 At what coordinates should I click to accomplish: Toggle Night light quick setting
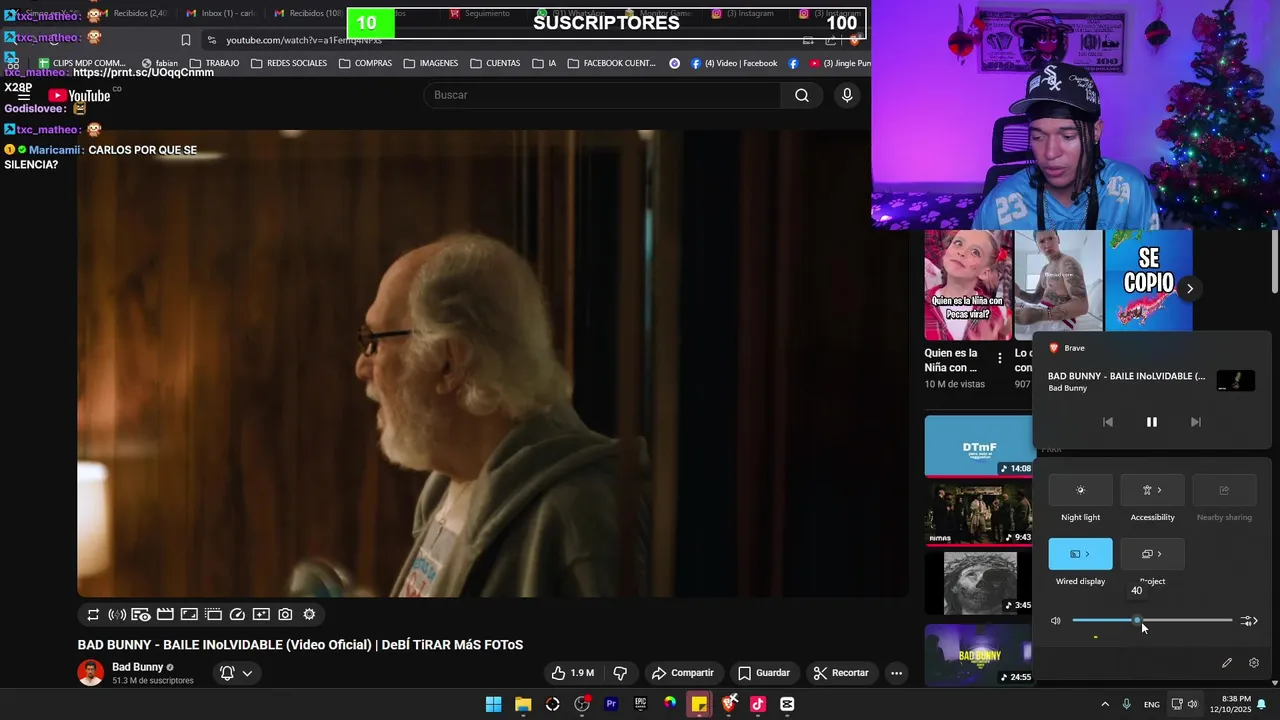[x=1080, y=490]
